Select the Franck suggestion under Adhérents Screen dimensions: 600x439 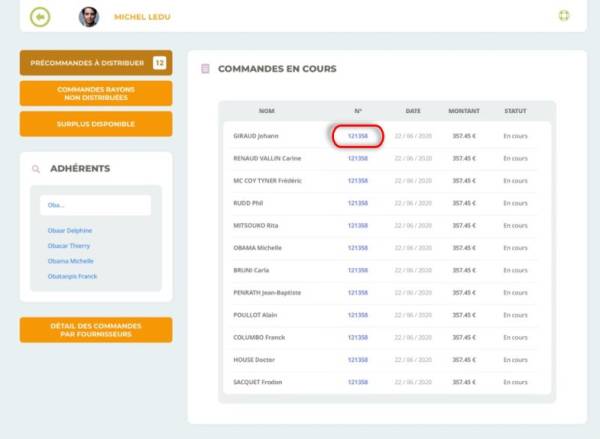[x=73, y=276]
